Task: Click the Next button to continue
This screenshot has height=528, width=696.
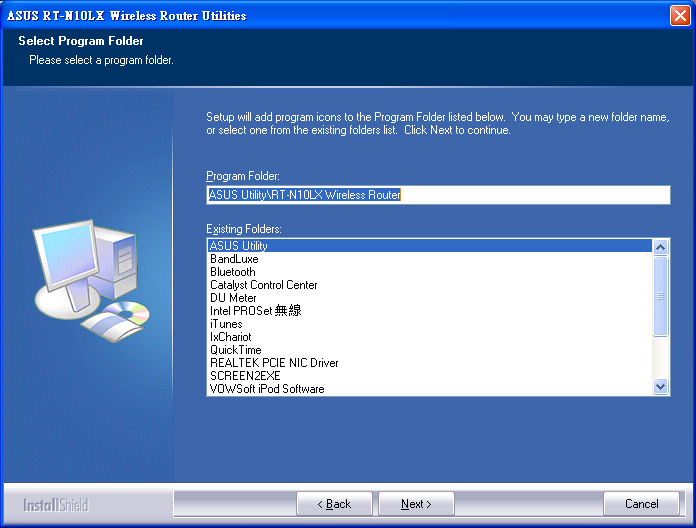Action: 416,504
